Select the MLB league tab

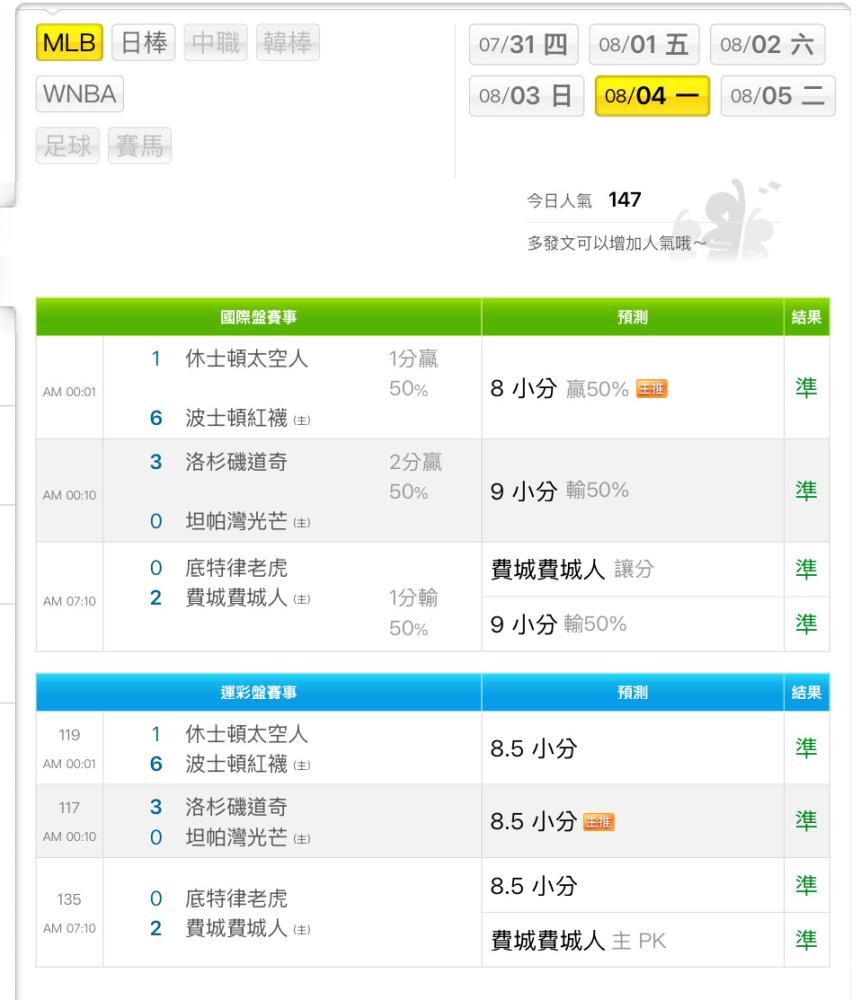69,43
